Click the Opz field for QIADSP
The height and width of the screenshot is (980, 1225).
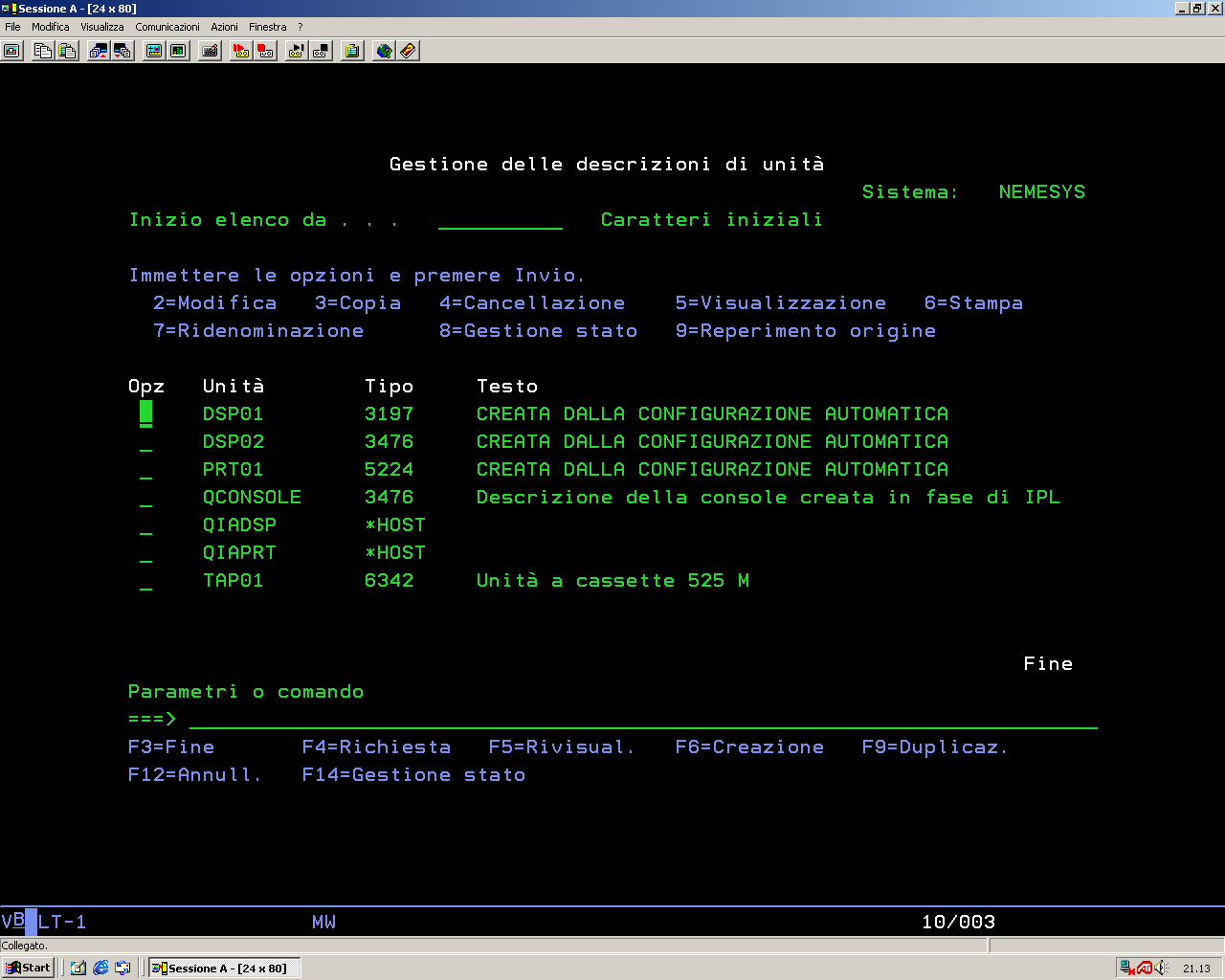(x=145, y=525)
